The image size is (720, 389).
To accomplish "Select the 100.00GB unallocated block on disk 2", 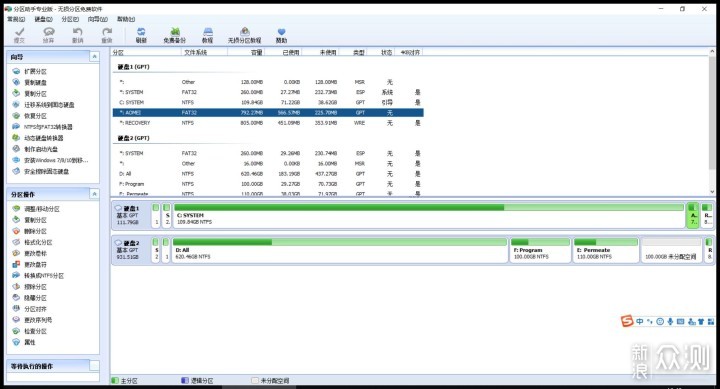I will (670, 250).
